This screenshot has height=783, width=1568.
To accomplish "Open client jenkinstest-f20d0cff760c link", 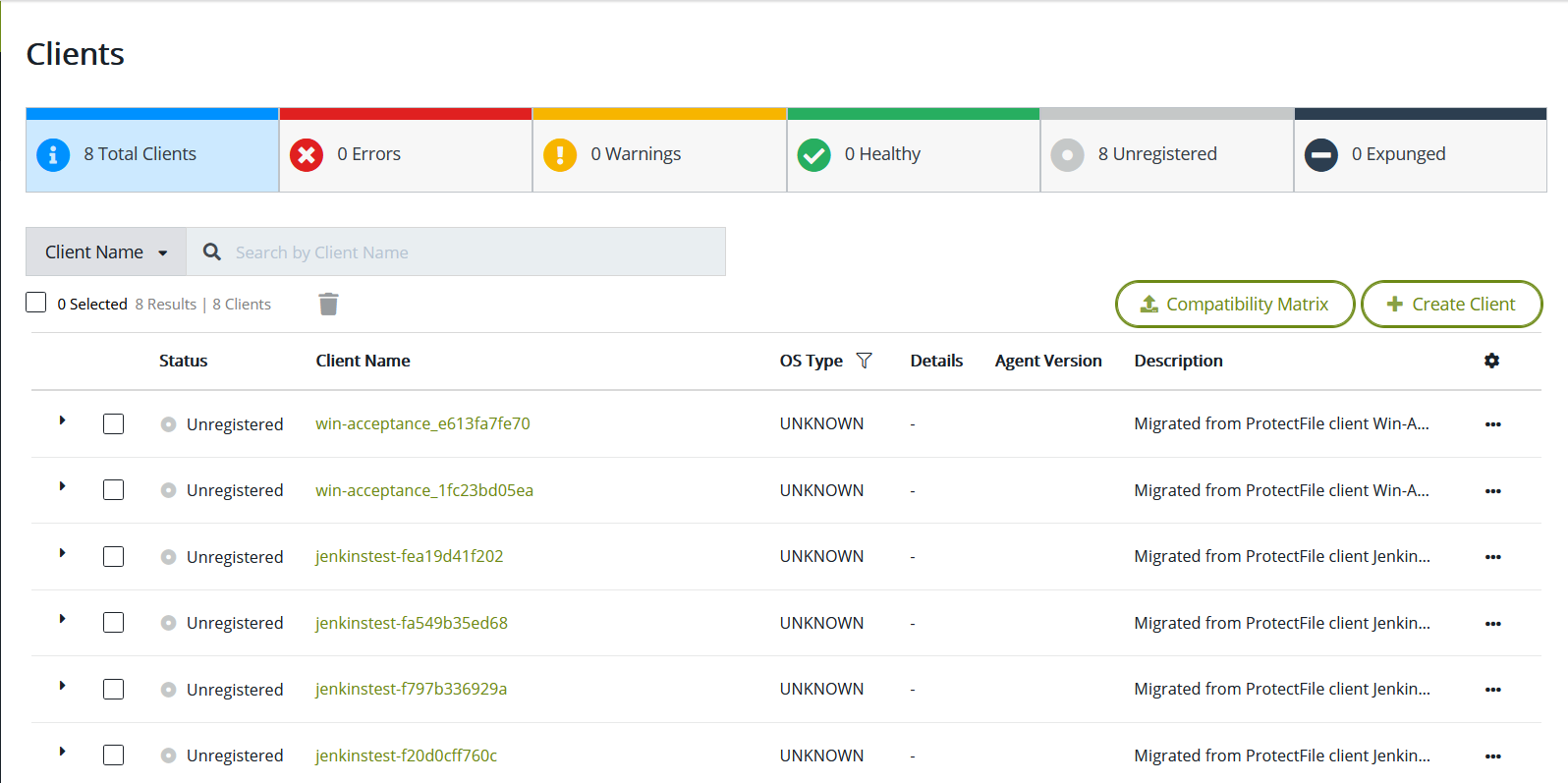I will pos(406,755).
